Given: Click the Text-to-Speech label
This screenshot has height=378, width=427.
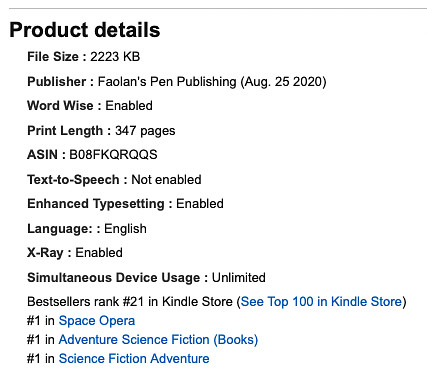Looking at the screenshot, I should 73,179.
